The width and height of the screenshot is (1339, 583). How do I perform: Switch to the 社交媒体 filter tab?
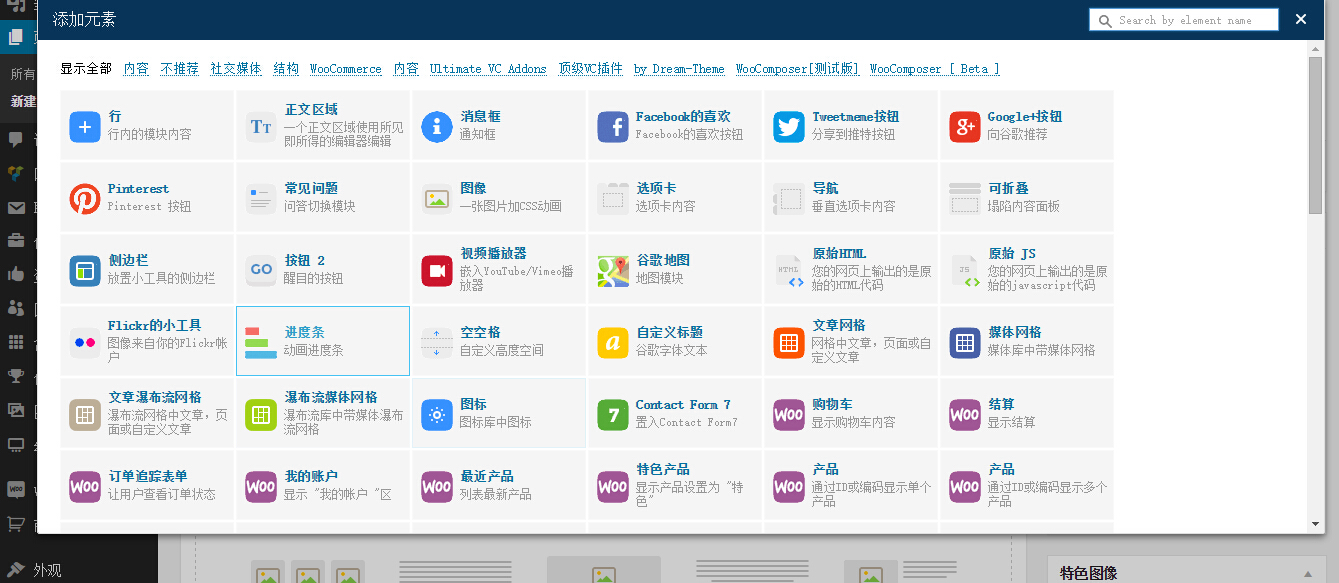pyautogui.click(x=236, y=69)
